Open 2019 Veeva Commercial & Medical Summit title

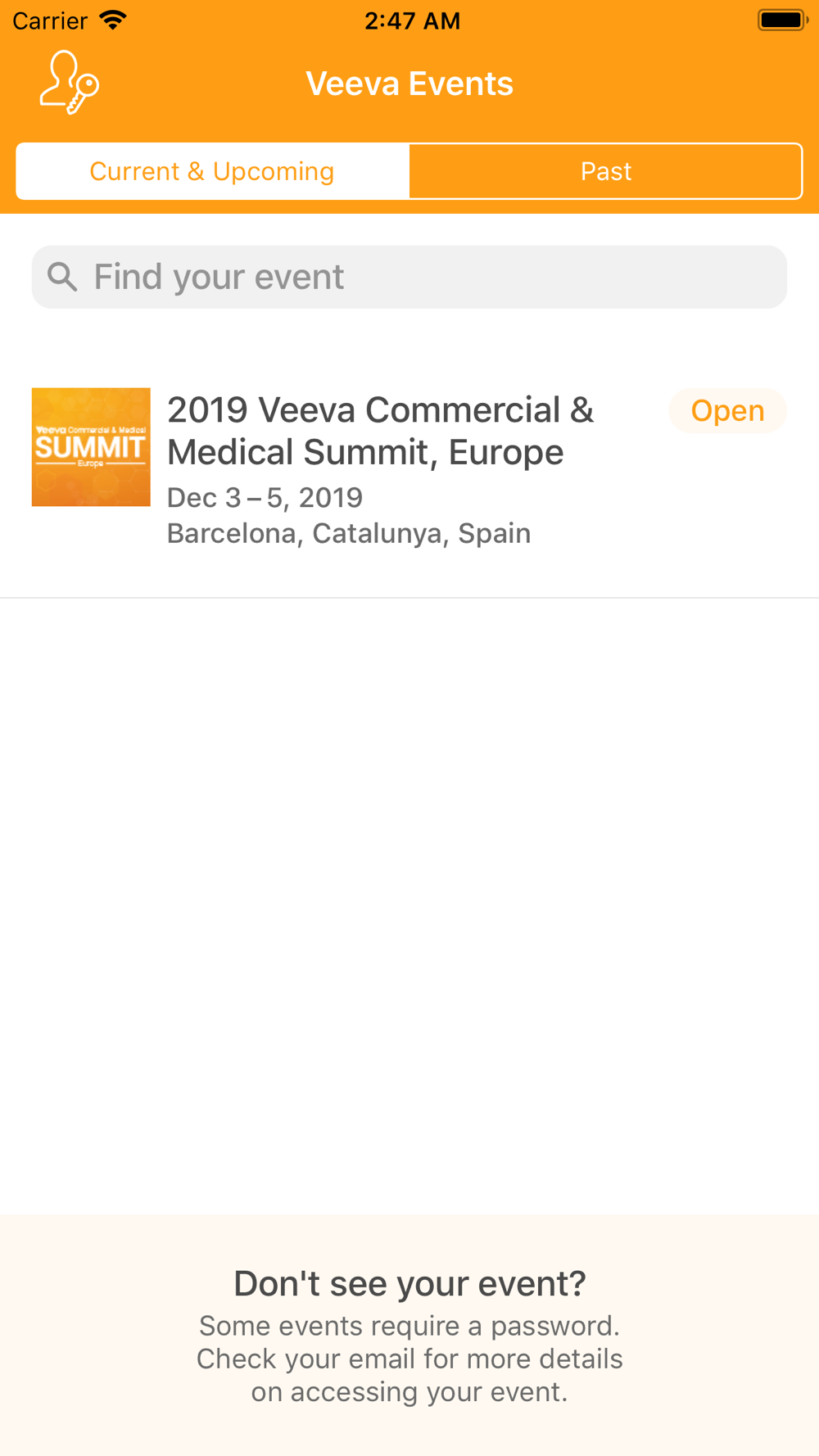click(381, 431)
